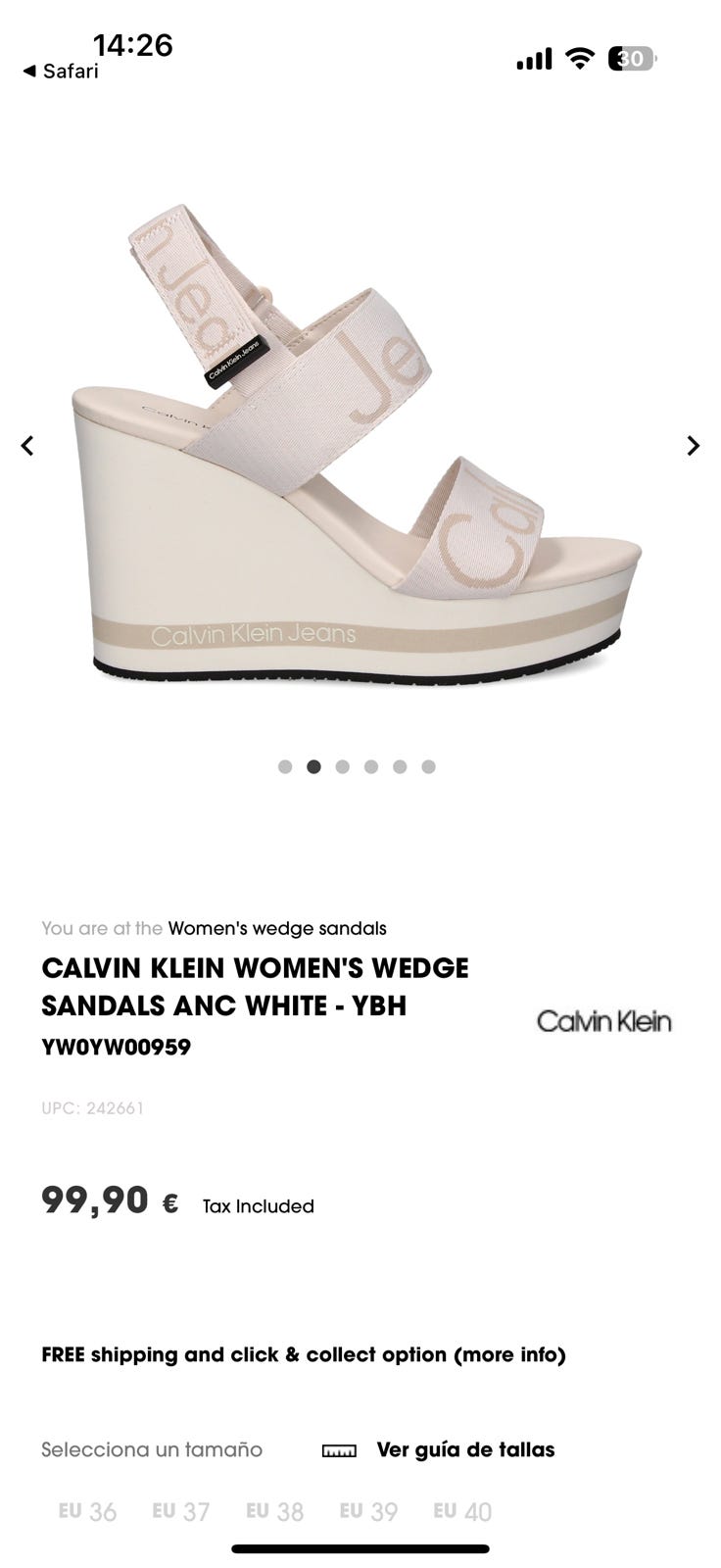The width and height of the screenshot is (721, 1568).
Task: Return to Safari via back arrow
Action: pyautogui.click(x=60, y=71)
